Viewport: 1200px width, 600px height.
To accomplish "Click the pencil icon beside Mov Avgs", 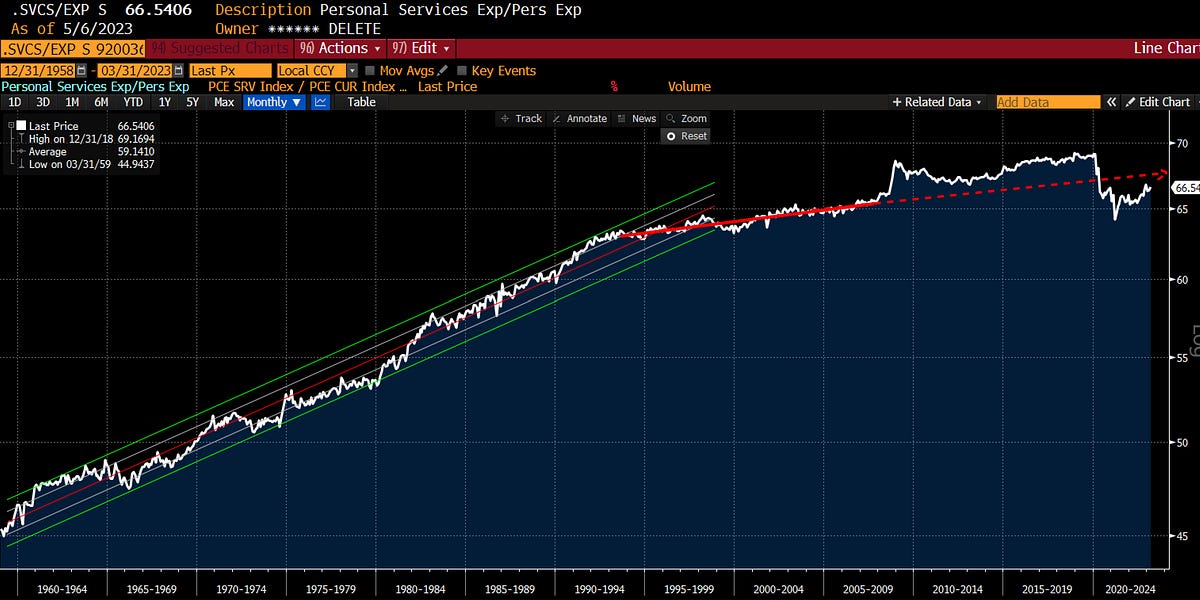I will pyautogui.click(x=440, y=70).
